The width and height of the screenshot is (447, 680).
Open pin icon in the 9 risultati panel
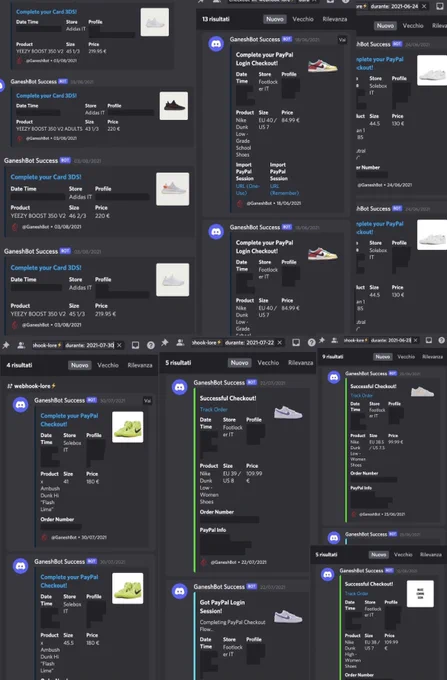click(x=322, y=340)
